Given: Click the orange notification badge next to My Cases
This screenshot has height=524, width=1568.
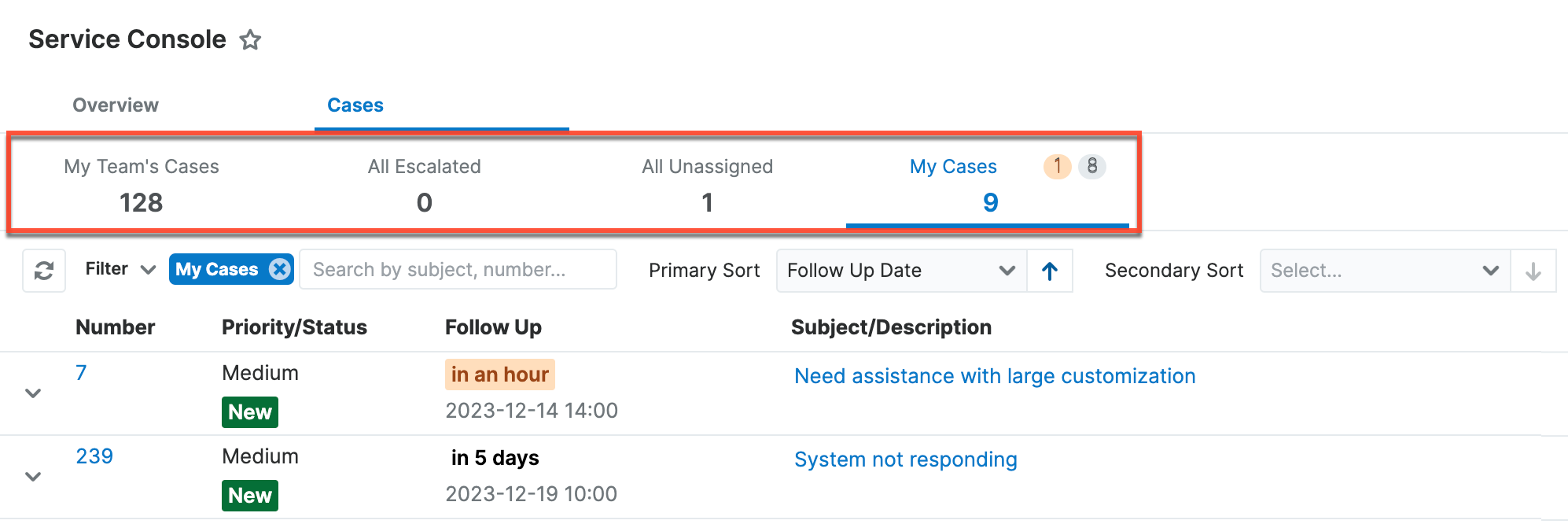Looking at the screenshot, I should [1058, 167].
